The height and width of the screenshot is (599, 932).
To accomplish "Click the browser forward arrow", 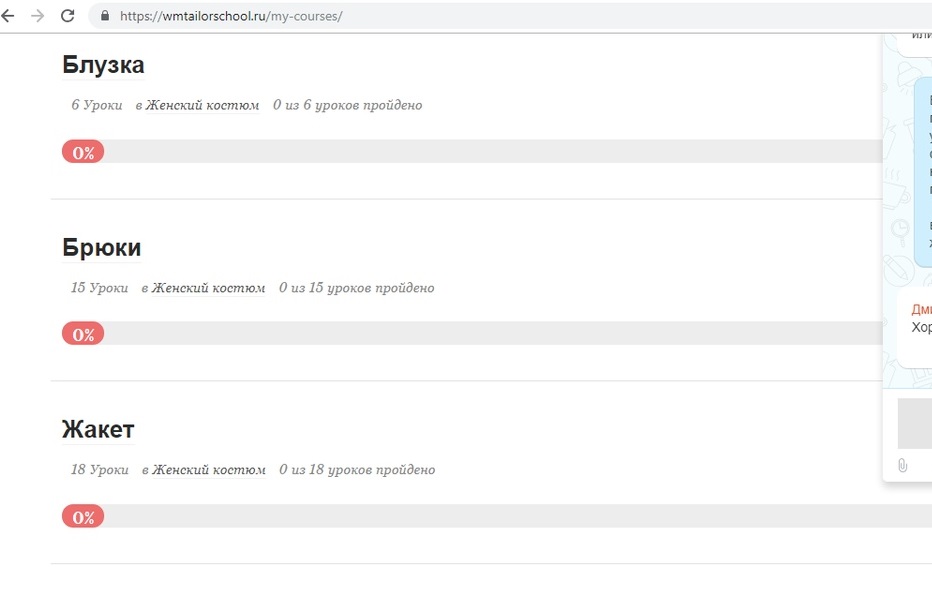I will 37,16.
